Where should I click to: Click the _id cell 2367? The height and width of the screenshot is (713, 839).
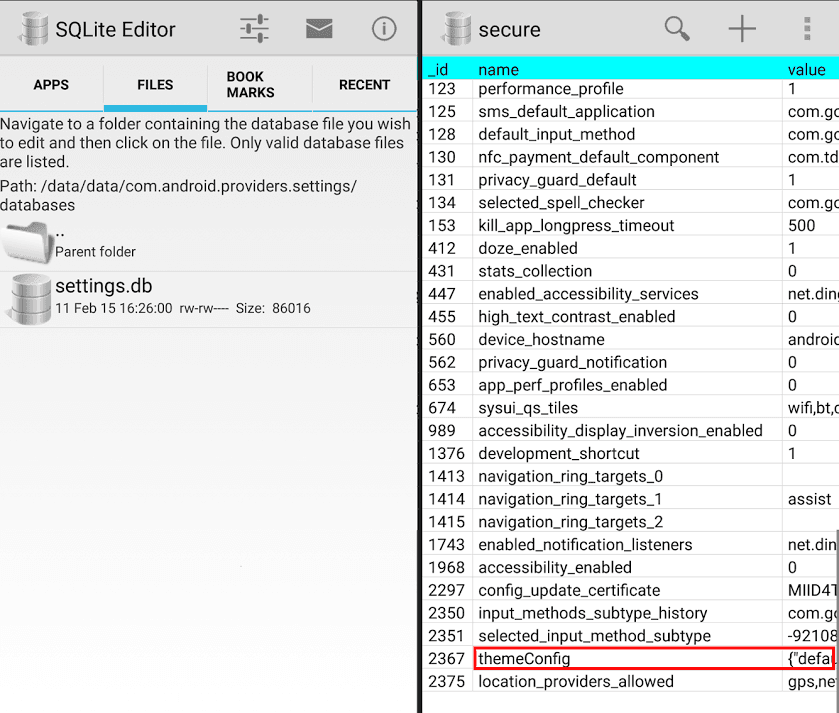[446, 658]
